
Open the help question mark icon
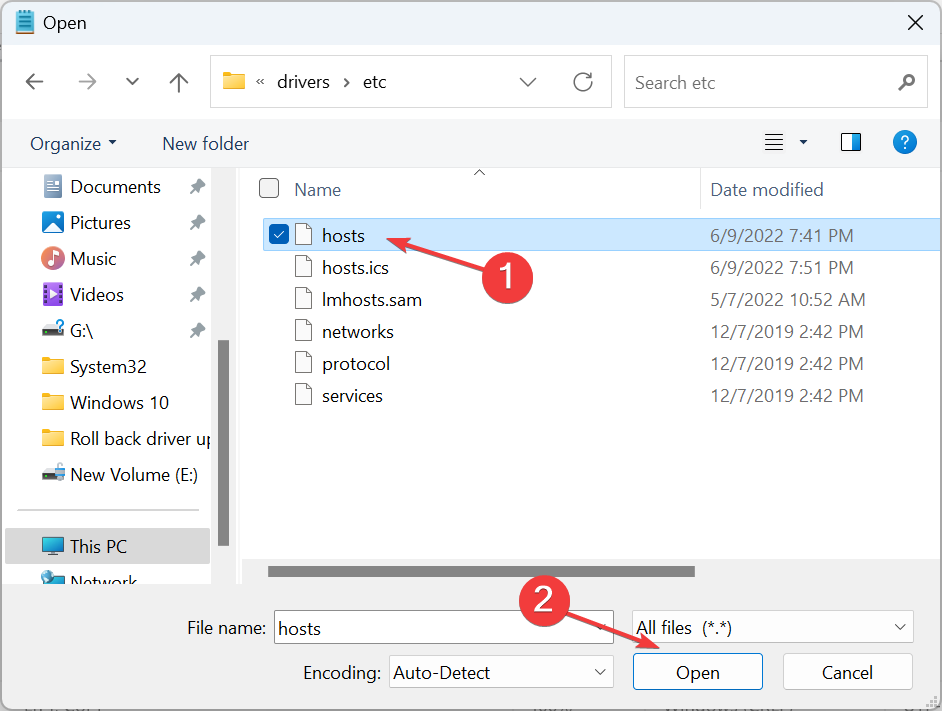(904, 142)
